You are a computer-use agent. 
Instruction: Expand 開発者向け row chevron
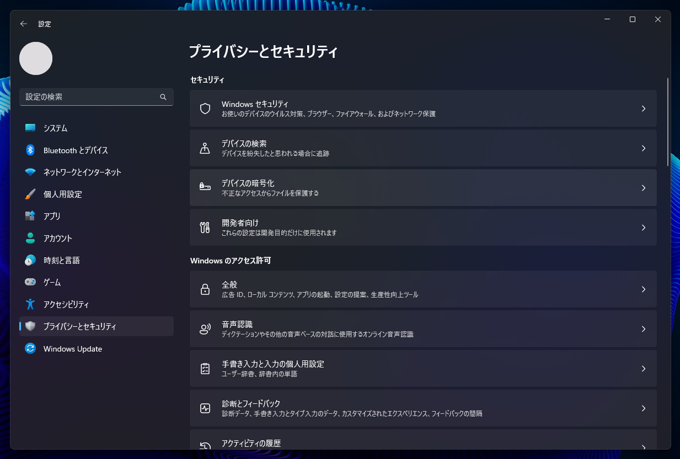click(x=644, y=228)
